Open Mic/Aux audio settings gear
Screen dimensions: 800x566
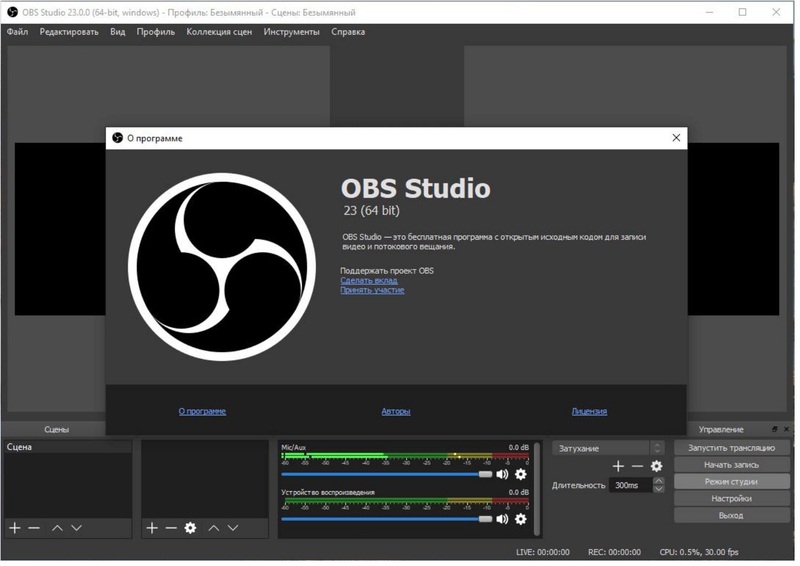[x=520, y=474]
